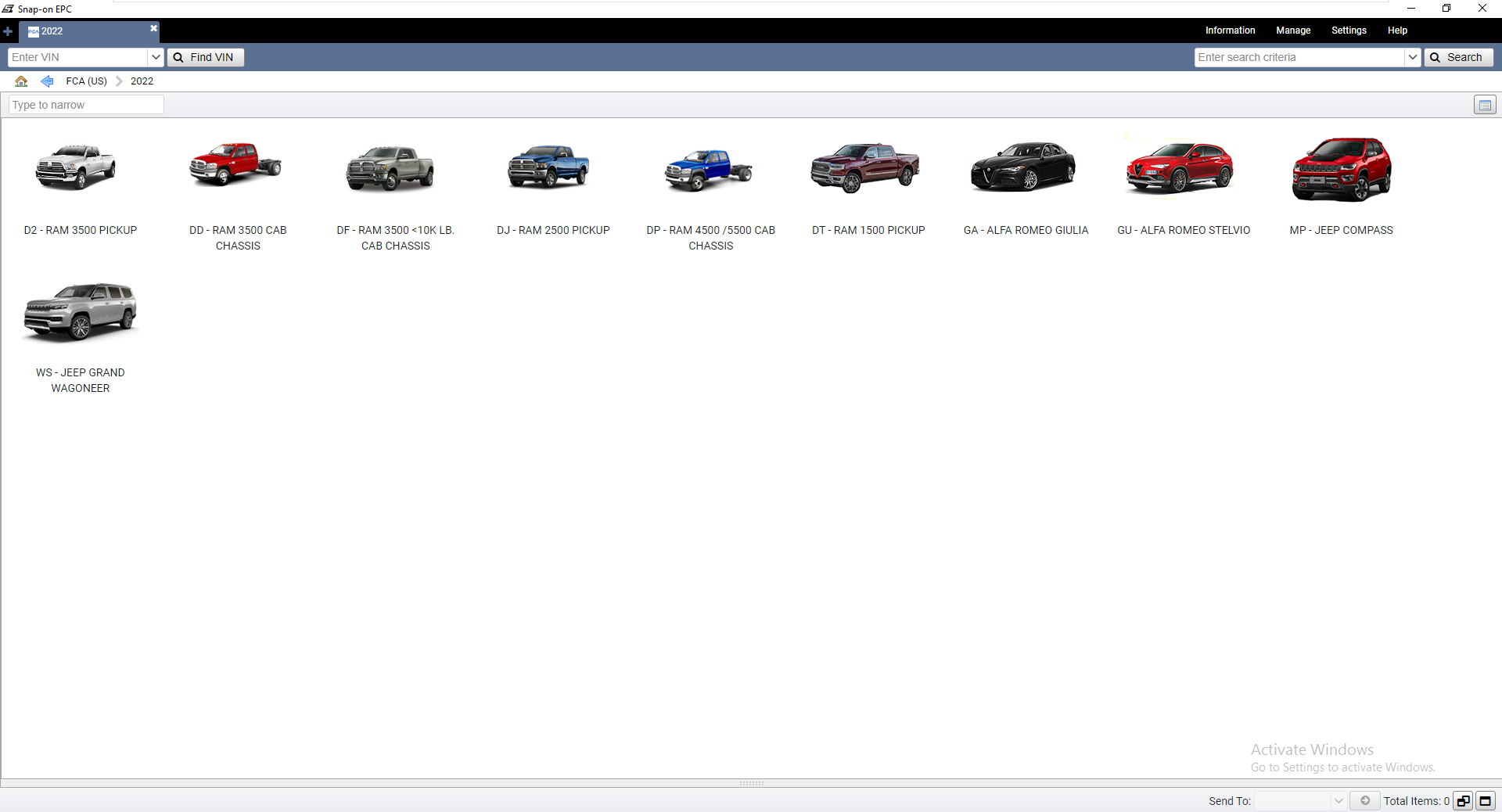Click the GU - ALFA ROMEO STELVIO label
Viewport: 1502px width, 812px height.
tap(1184, 230)
